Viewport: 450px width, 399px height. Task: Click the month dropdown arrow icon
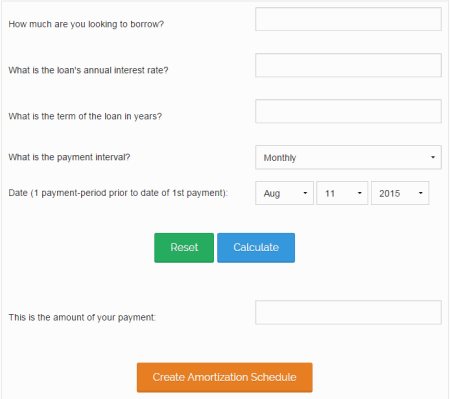click(x=305, y=193)
